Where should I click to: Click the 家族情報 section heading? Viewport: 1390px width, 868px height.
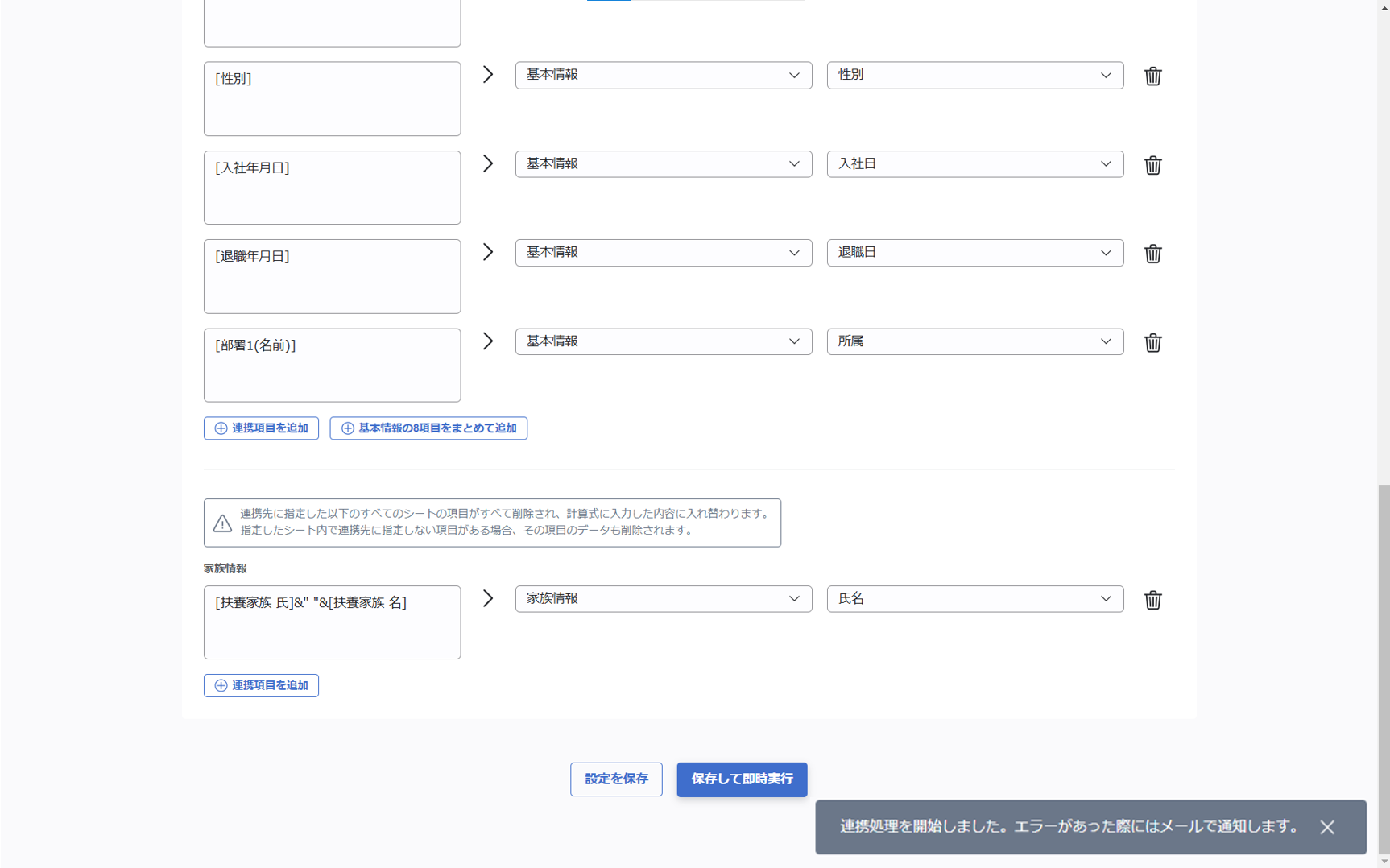(x=225, y=568)
